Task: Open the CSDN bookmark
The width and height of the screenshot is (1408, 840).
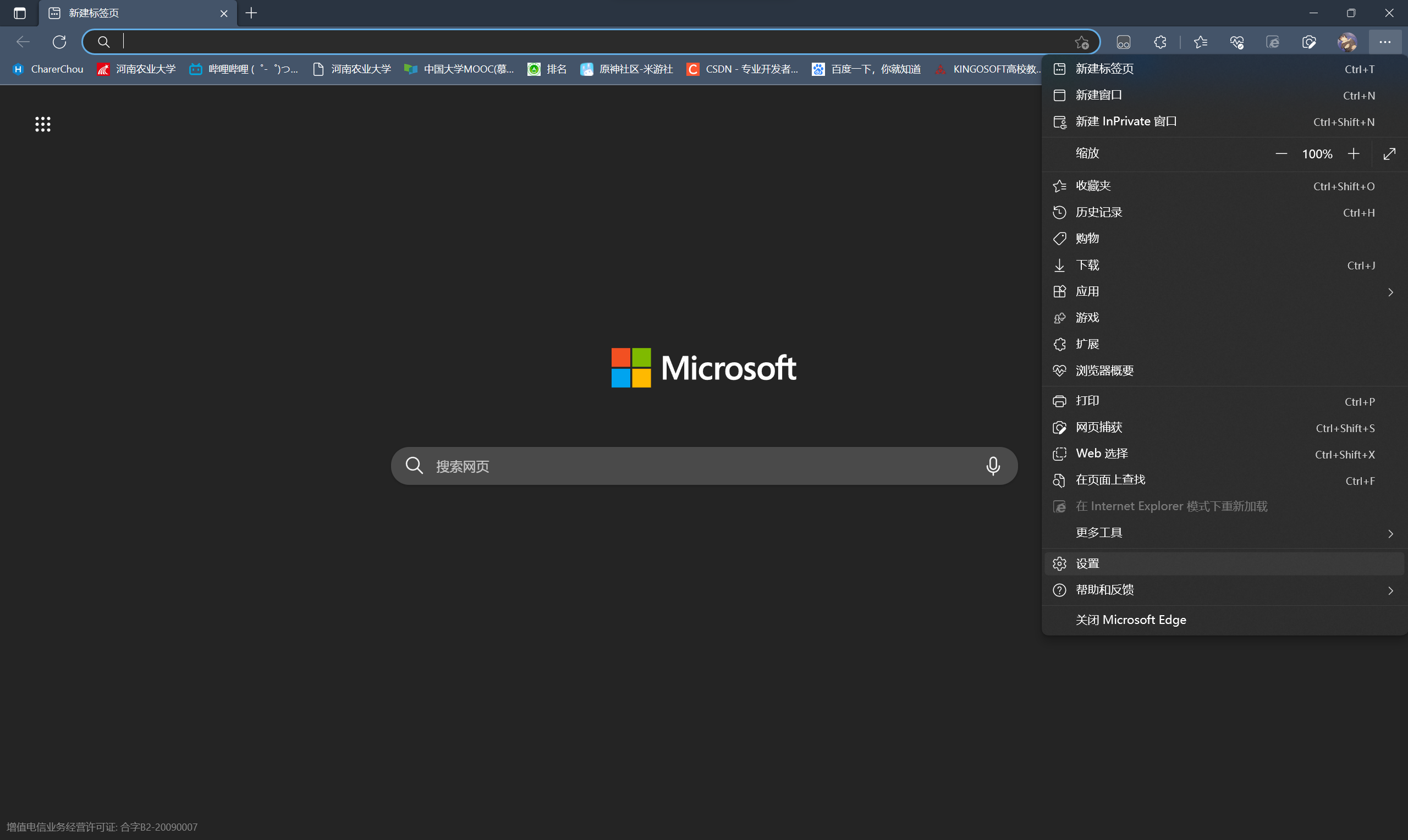Action: click(x=742, y=69)
